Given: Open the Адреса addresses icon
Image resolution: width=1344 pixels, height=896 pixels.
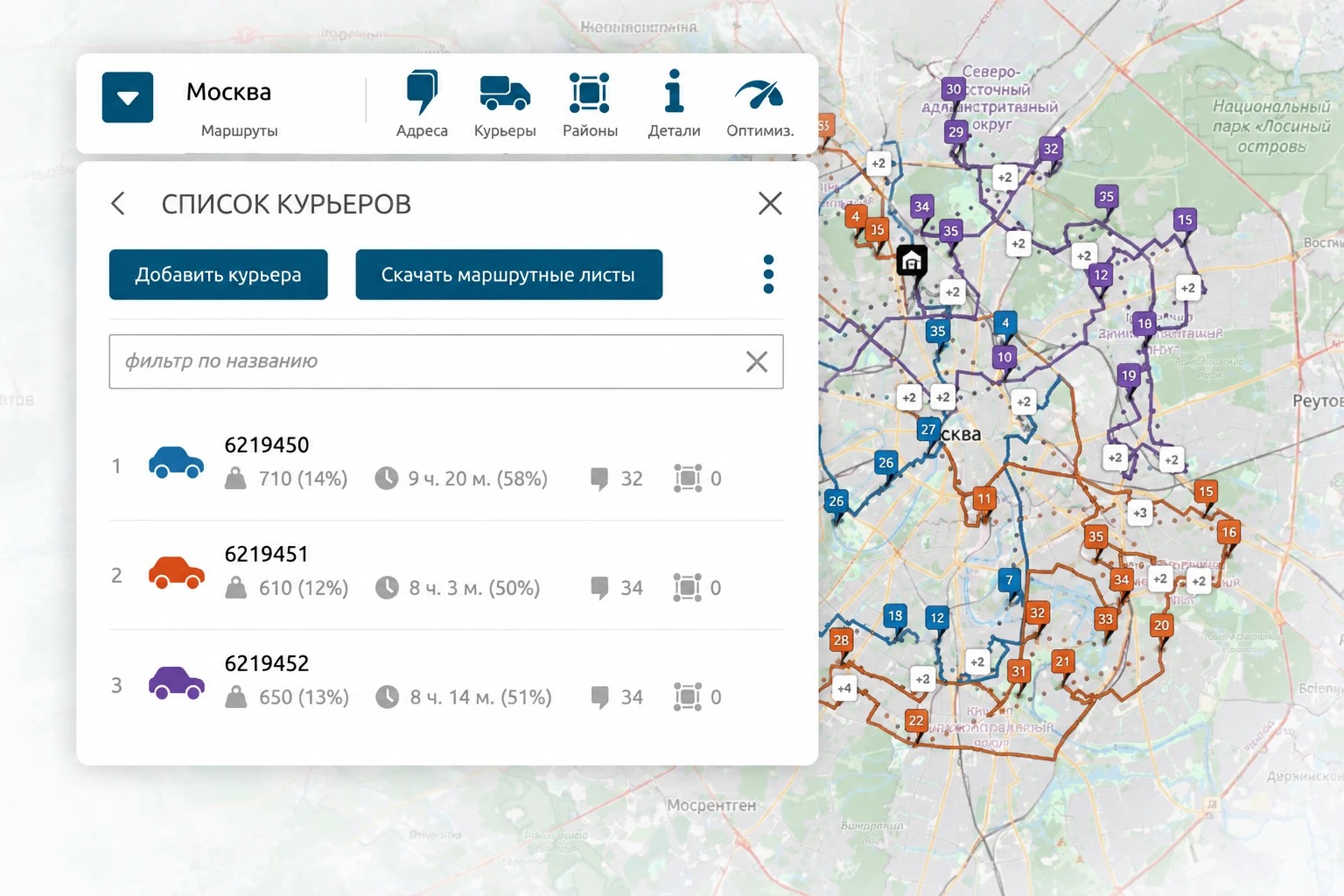Looking at the screenshot, I should click(x=422, y=92).
